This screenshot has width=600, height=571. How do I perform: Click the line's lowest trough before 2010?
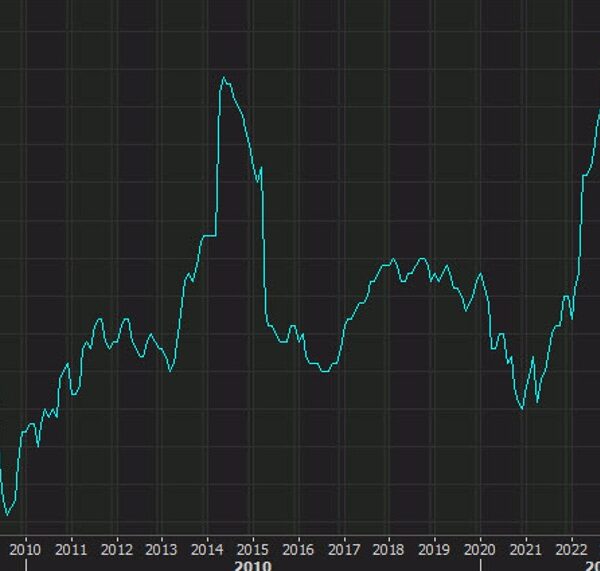(x=7, y=515)
